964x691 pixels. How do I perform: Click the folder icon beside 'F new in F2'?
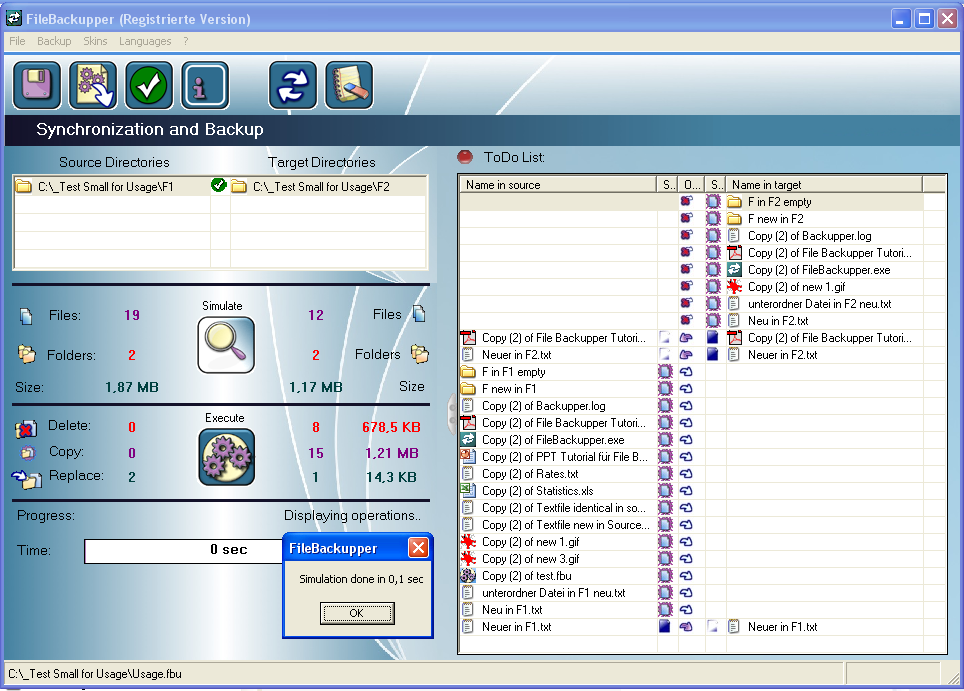[x=734, y=219]
